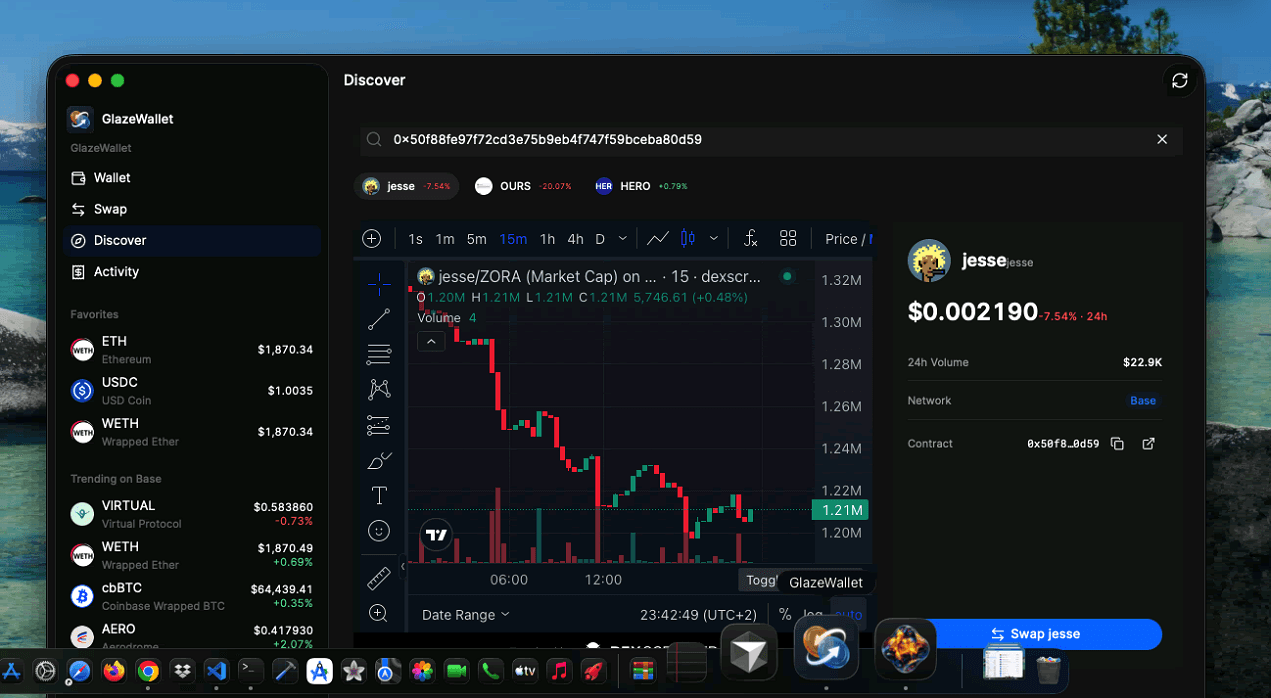Click the Swap jesse button
Viewport: 1271px width, 698px height.
[x=1035, y=634]
